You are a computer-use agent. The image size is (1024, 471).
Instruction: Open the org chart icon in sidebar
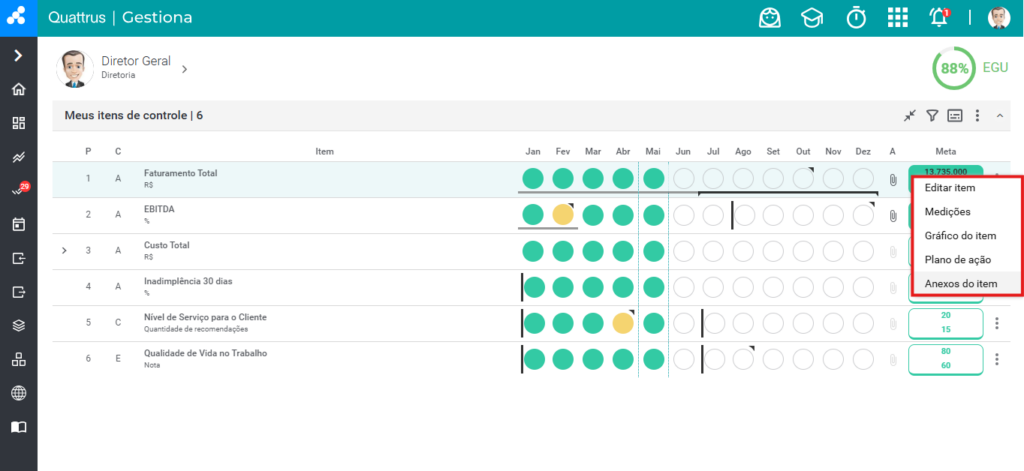pyautogui.click(x=18, y=359)
